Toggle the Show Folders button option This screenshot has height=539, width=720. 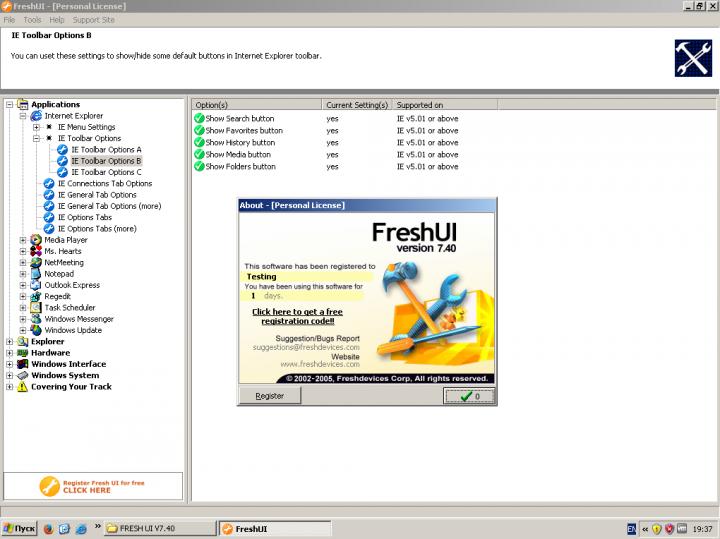click(199, 167)
